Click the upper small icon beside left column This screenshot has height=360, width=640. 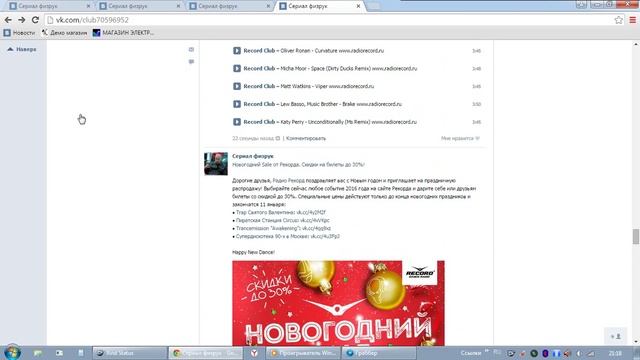click(191, 49)
